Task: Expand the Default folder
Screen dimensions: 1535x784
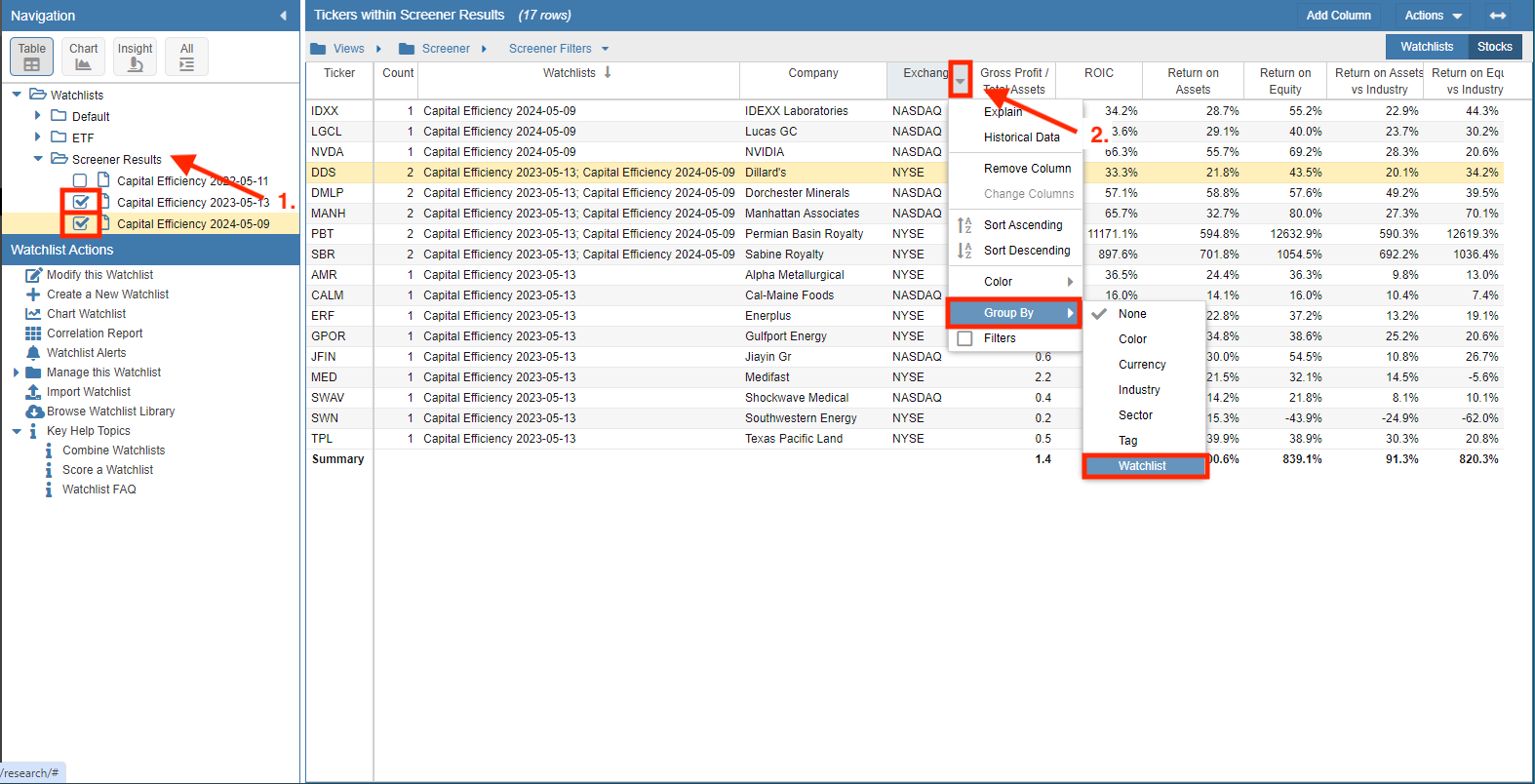Action: pyautogui.click(x=38, y=116)
